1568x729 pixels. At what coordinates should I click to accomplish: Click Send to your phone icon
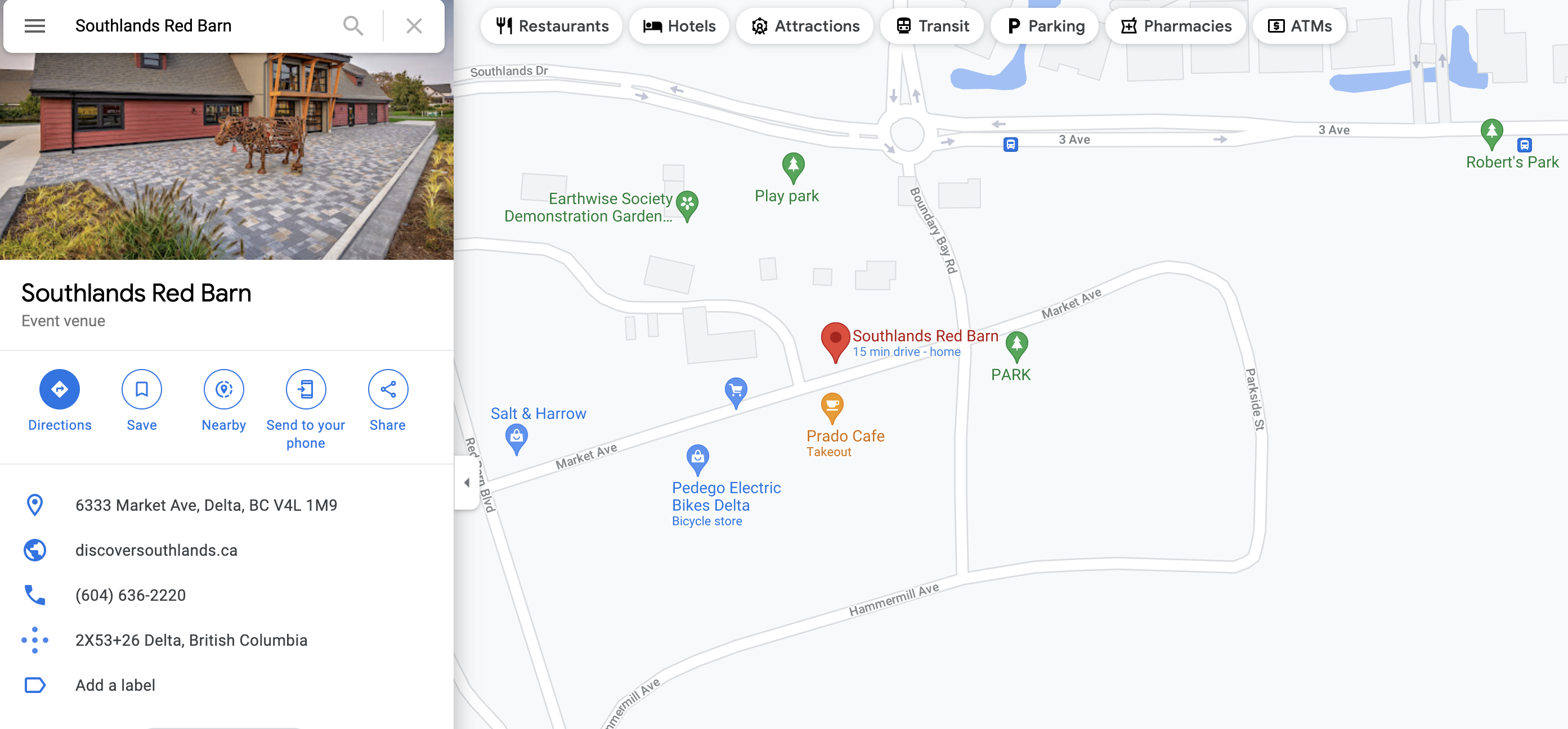tap(306, 389)
